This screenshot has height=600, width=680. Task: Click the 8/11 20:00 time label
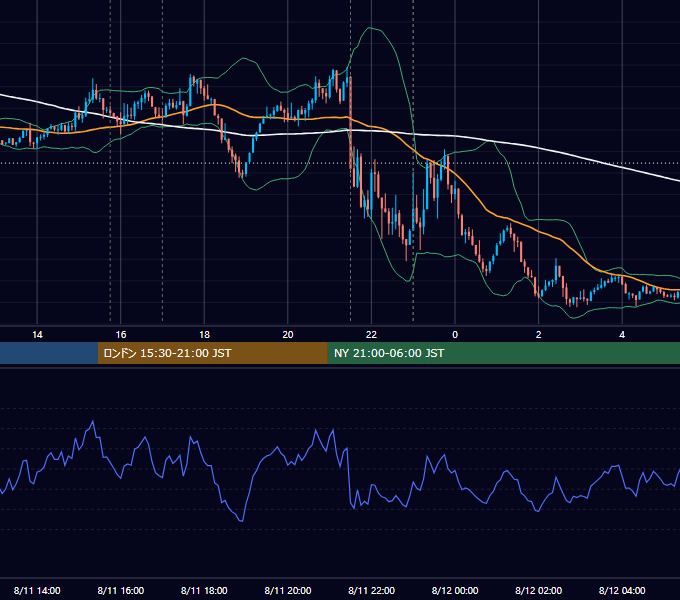click(288, 590)
